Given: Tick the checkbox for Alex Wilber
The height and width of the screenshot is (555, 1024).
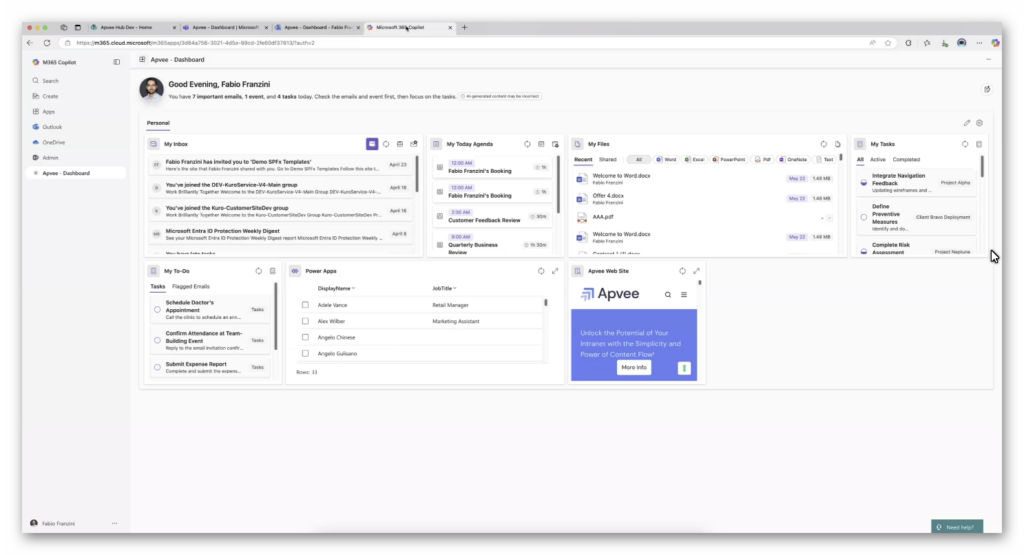Looking at the screenshot, I should 305,321.
